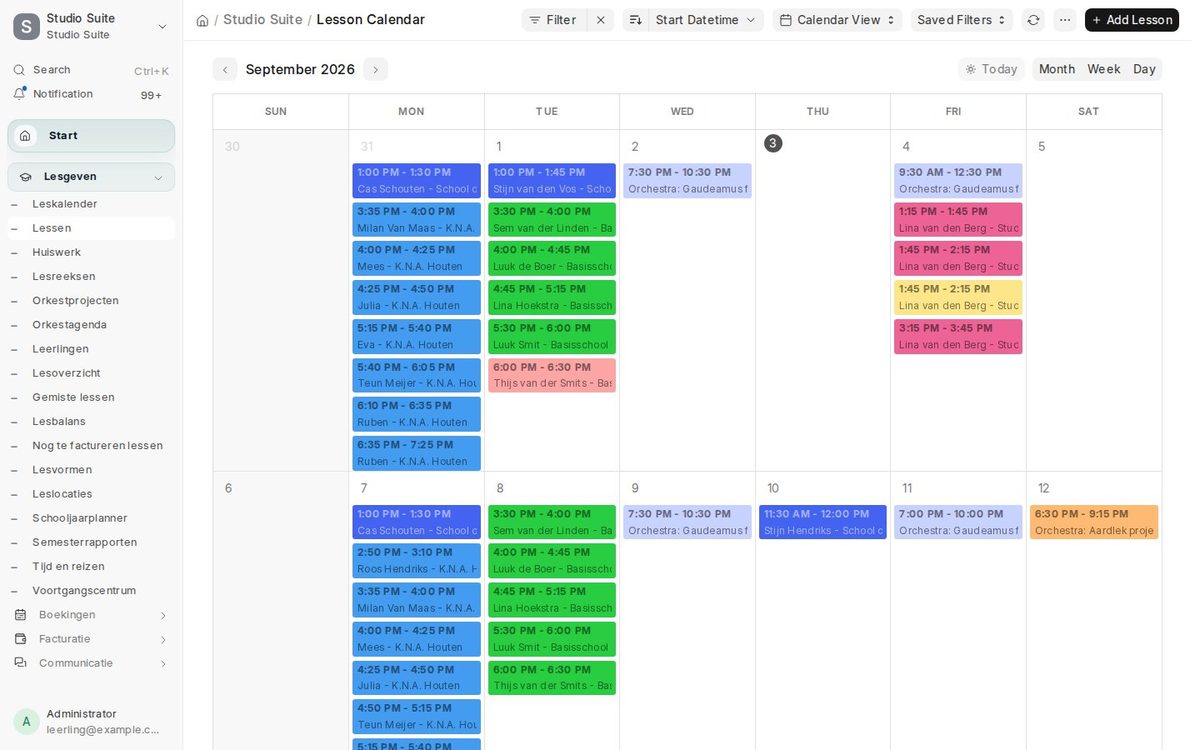
Task: Switch to Day view
Action: (x=1144, y=69)
